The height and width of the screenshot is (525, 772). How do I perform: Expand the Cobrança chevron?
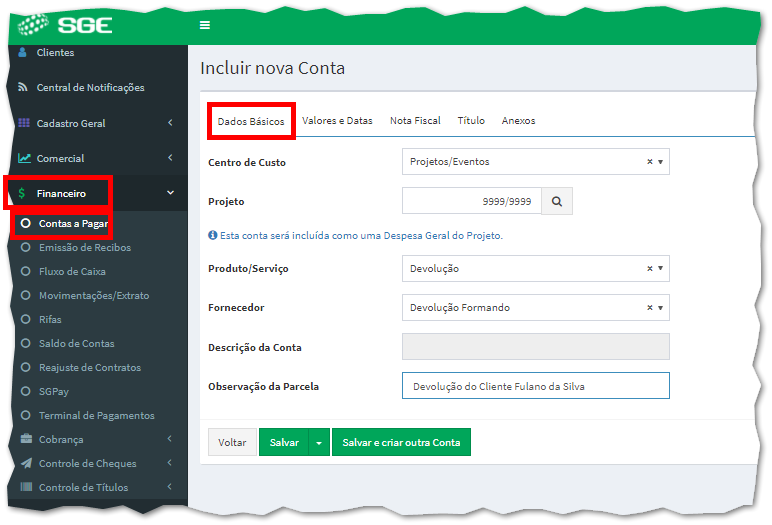pos(169,439)
